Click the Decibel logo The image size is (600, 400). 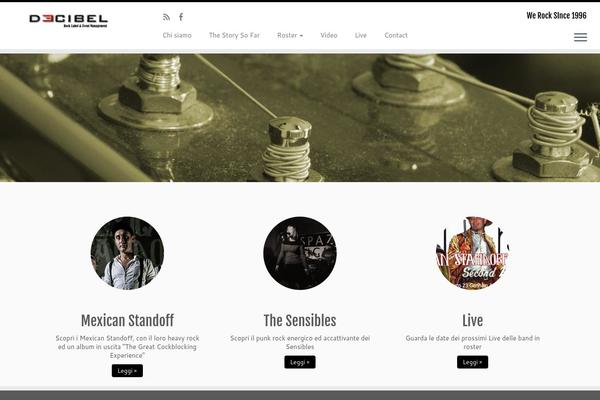[68, 21]
